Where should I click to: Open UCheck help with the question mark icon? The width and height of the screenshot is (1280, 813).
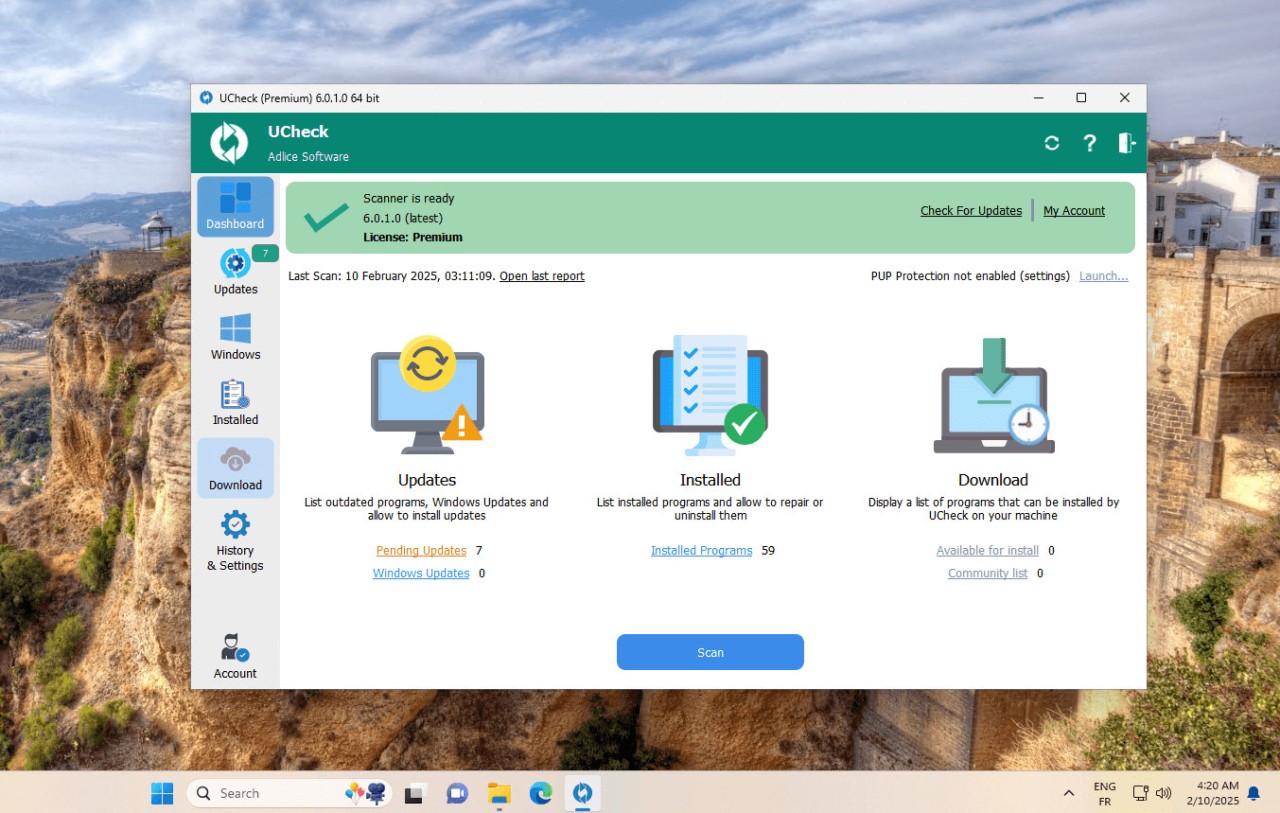point(1089,142)
